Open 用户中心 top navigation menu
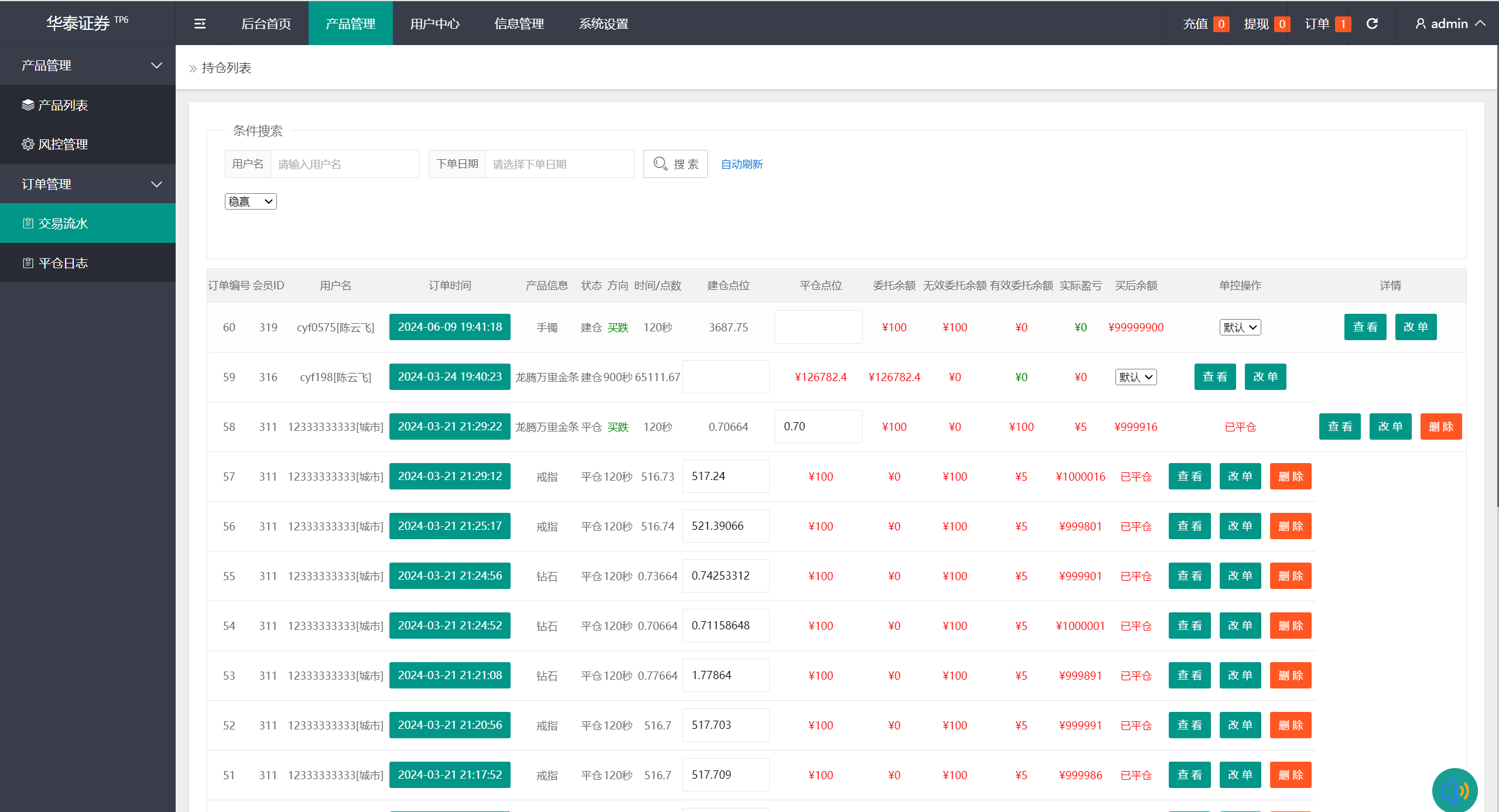Viewport: 1499px width, 812px height. 433,22
